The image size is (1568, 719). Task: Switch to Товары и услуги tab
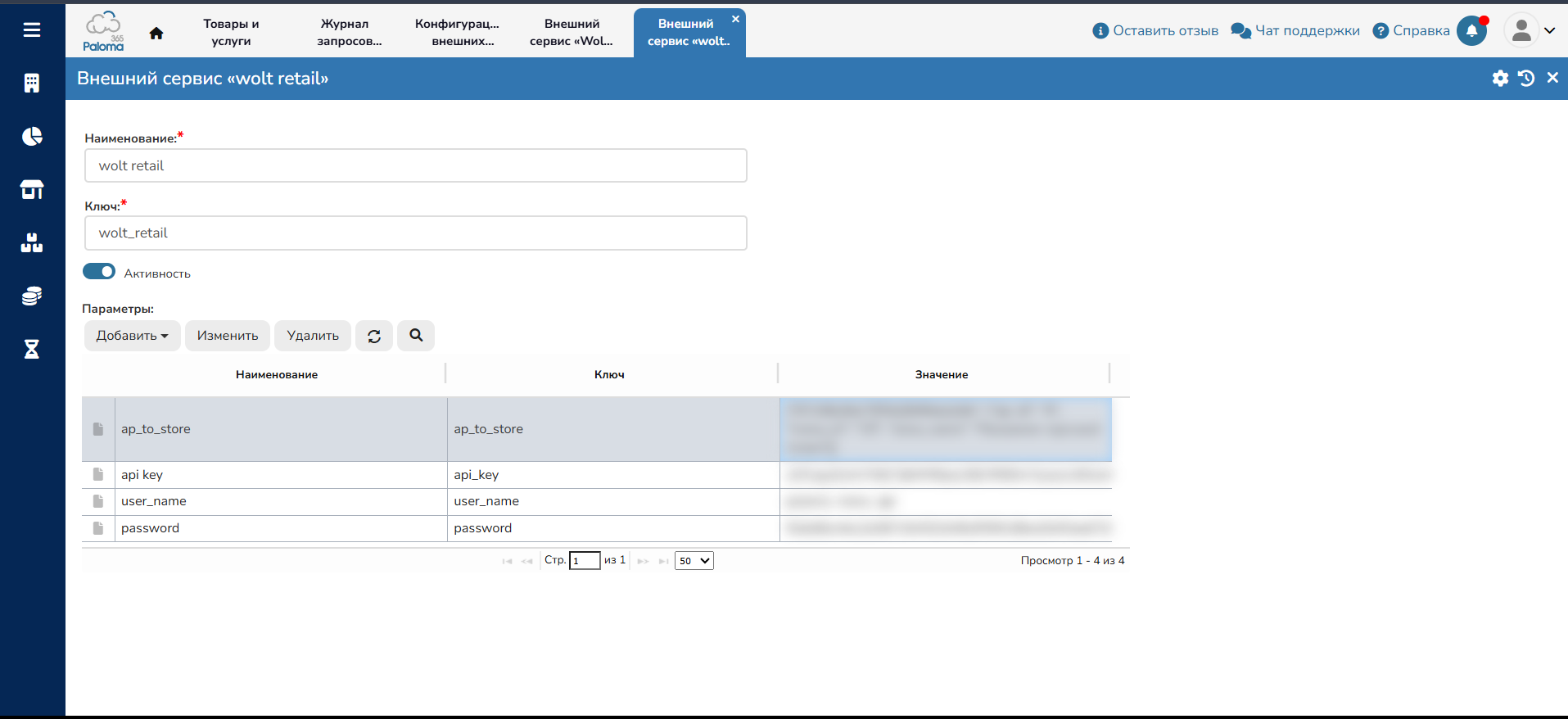coord(231,33)
